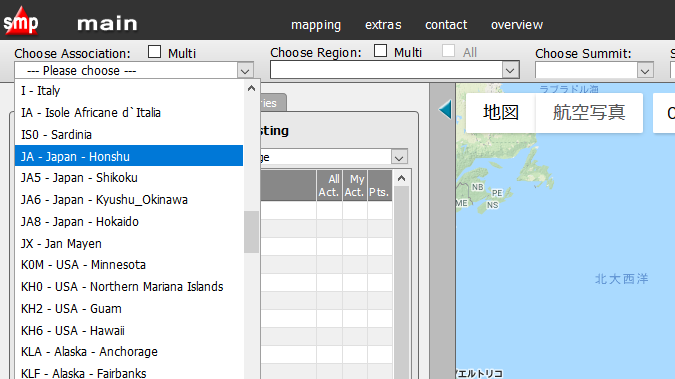This screenshot has height=379, width=675.
Task: Select JA - Japan - Honshu option
Action: (129, 156)
